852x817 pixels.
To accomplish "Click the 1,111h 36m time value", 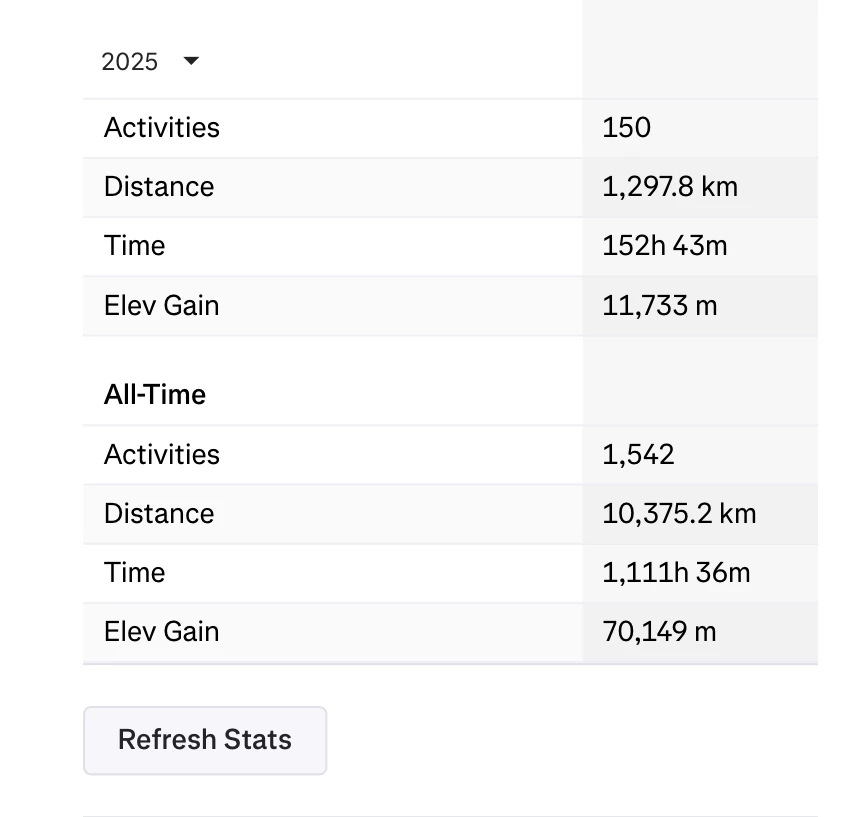I will coord(676,573).
